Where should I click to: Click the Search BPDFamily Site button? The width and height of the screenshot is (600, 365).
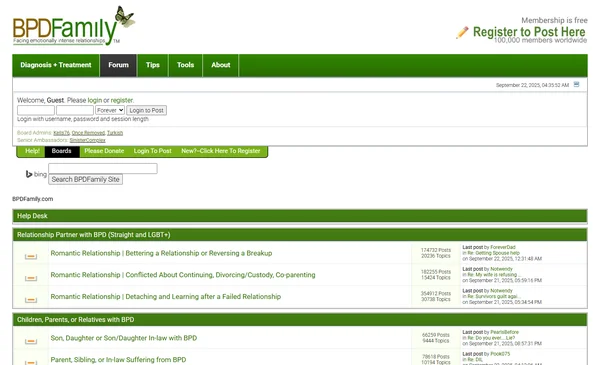(x=85, y=179)
